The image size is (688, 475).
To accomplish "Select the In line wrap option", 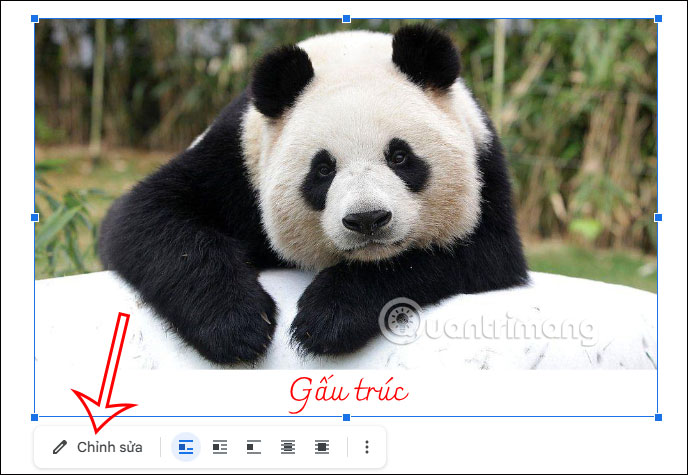I will pyautogui.click(x=186, y=447).
